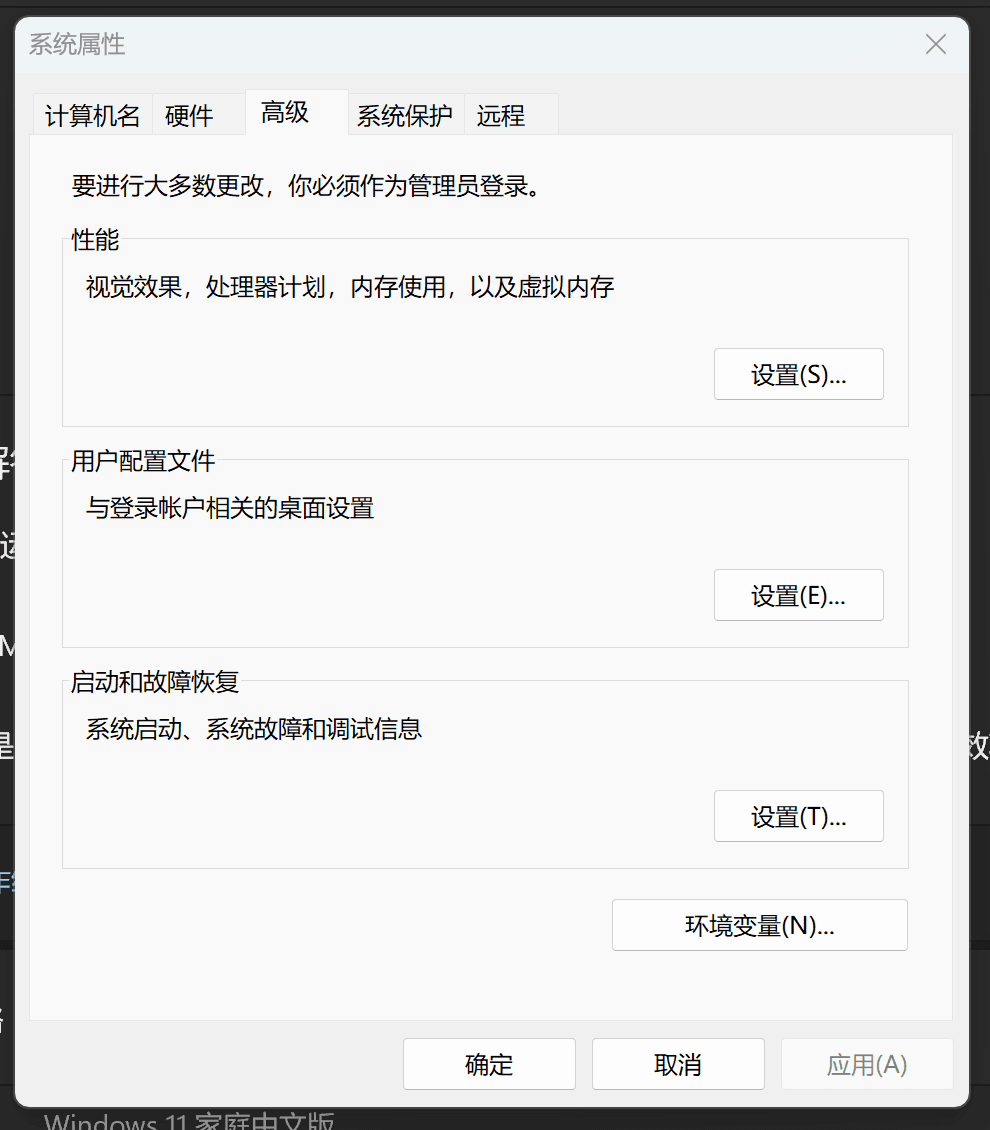Click the 启动和故障恢复 group heading
This screenshot has height=1130, width=990.
click(155, 682)
